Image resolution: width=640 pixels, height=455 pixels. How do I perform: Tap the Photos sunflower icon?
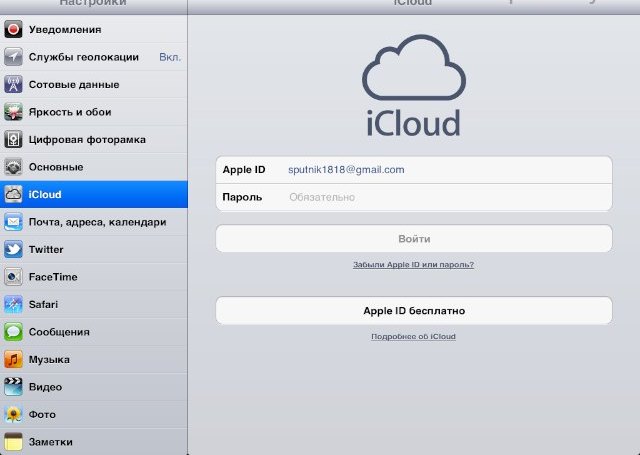[x=13, y=414]
